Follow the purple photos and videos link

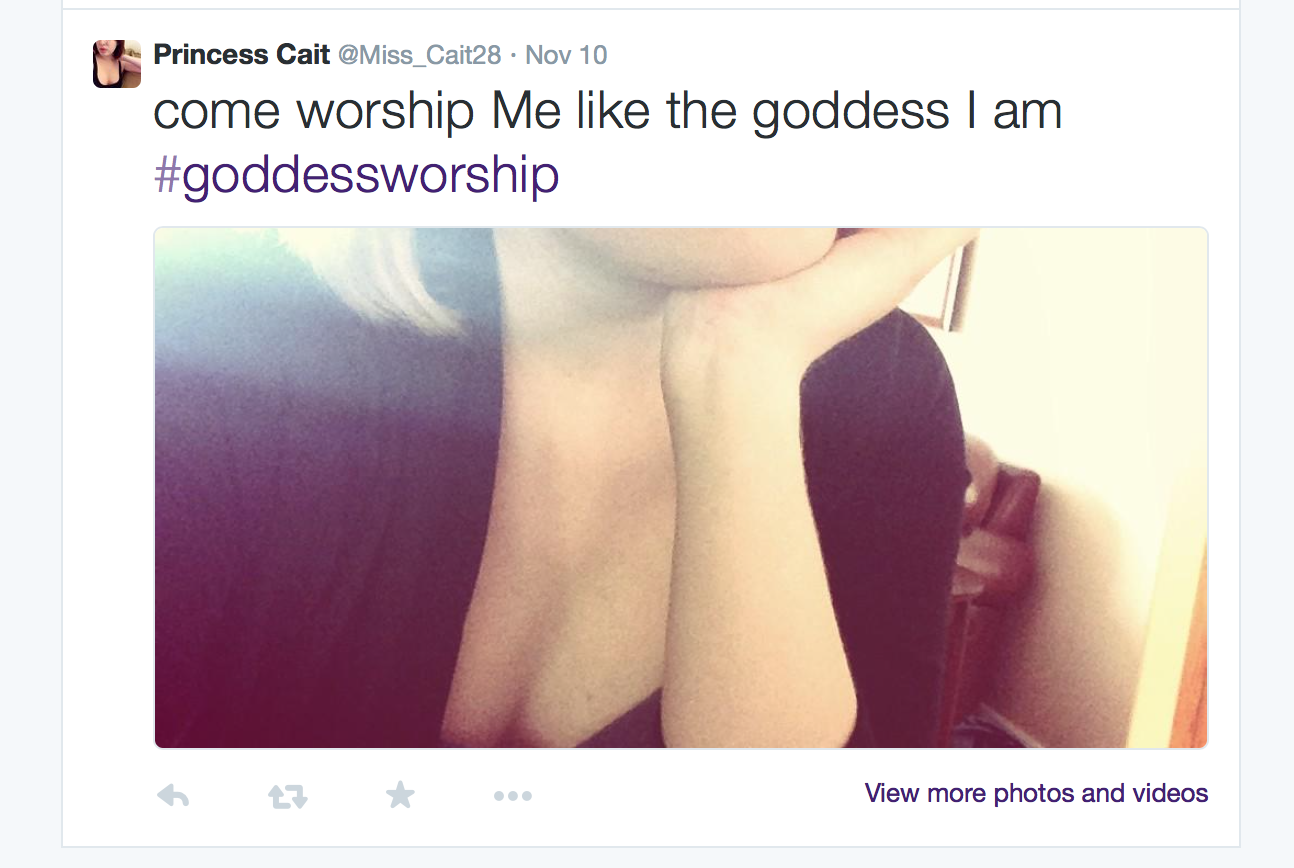[x=1036, y=794]
